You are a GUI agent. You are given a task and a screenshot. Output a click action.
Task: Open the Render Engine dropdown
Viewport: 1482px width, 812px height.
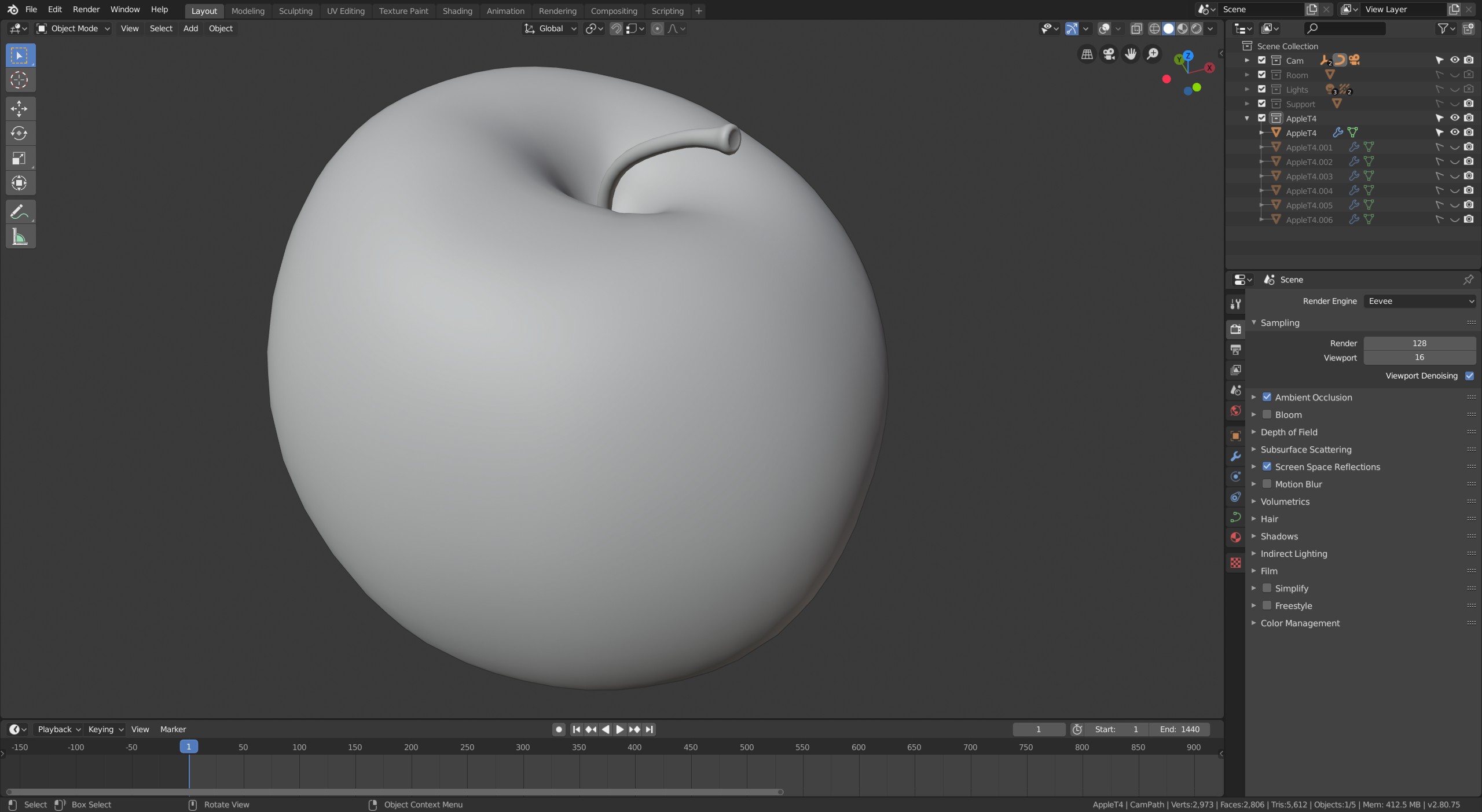click(1419, 301)
